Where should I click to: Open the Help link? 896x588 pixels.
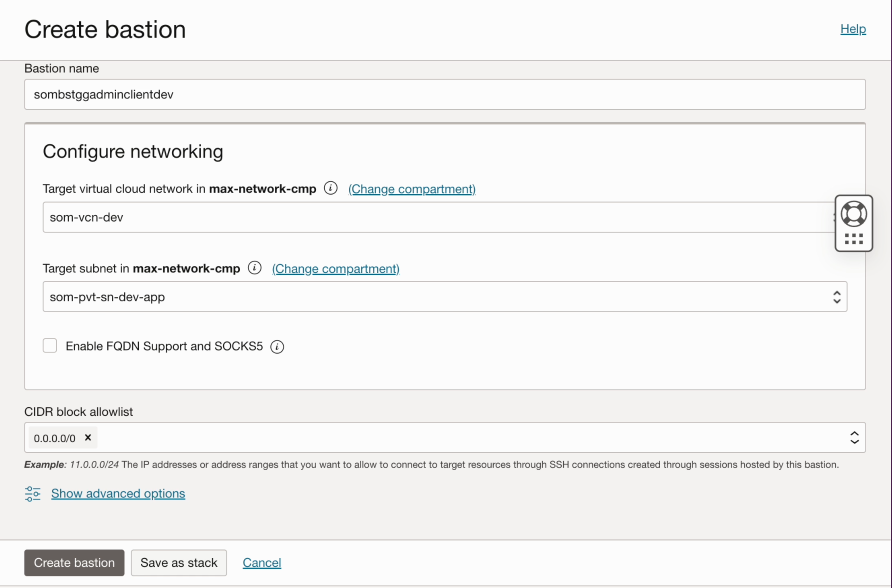(853, 29)
